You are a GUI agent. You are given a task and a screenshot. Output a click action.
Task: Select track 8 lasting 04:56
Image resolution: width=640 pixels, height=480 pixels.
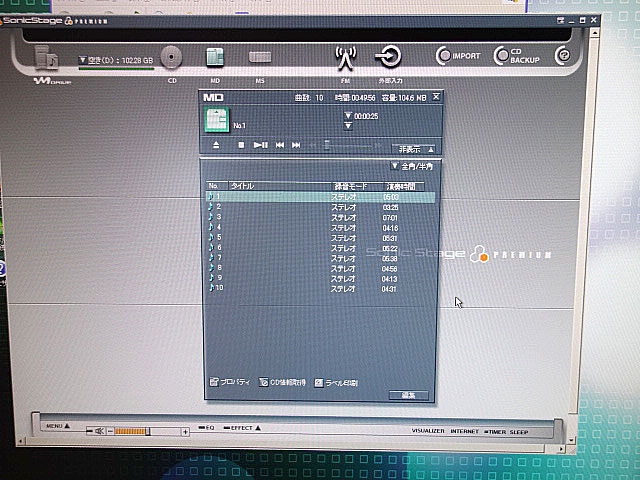pyautogui.click(x=321, y=268)
